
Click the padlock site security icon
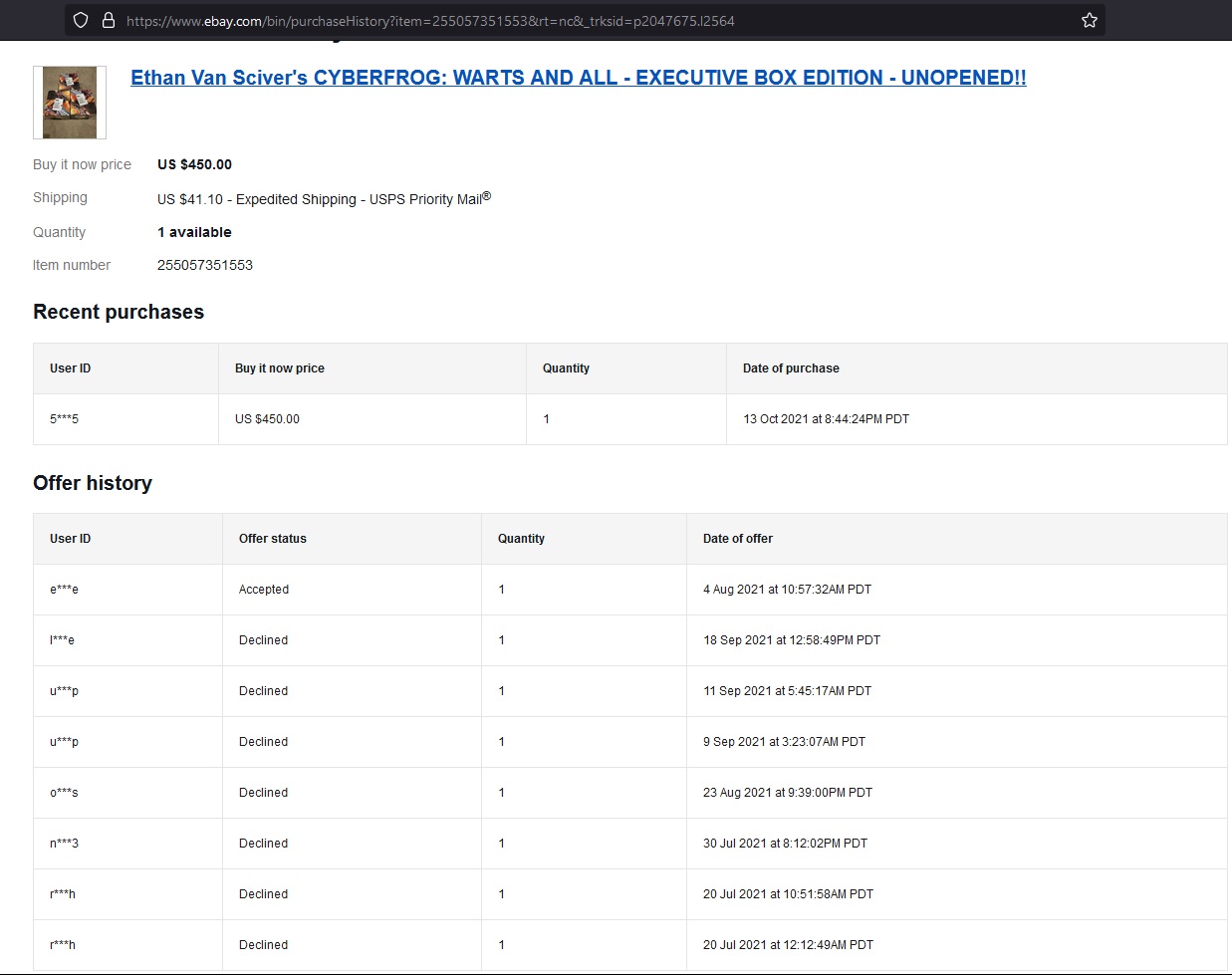coord(109,20)
